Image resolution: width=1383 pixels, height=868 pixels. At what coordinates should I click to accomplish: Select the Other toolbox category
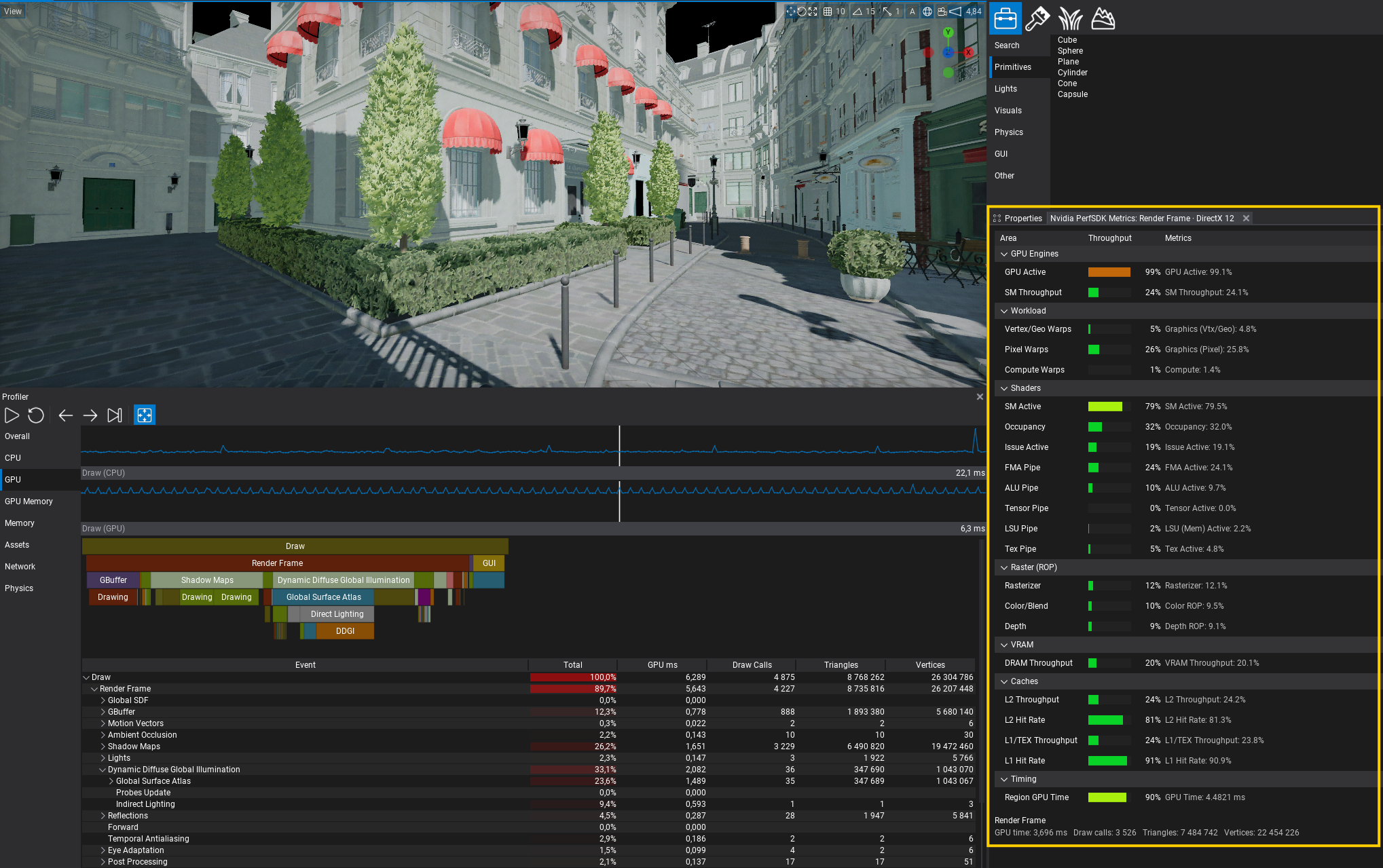1020,176
